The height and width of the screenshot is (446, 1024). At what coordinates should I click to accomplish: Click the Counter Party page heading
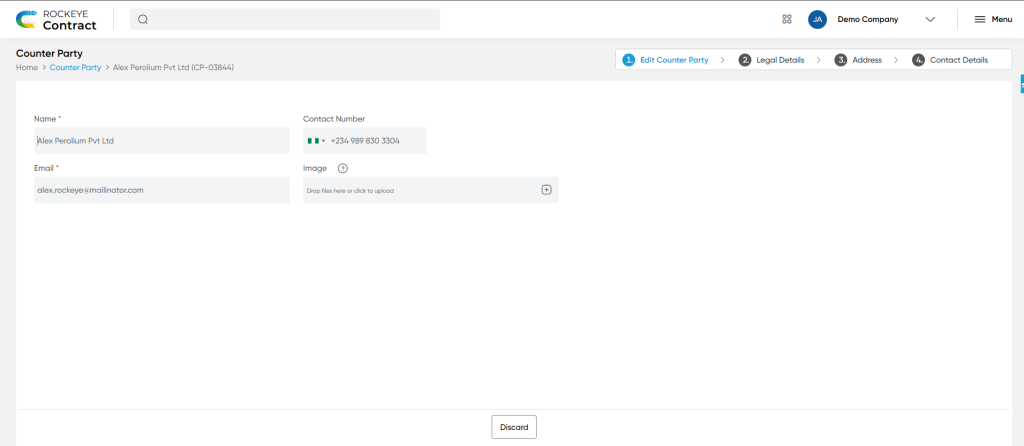[49, 54]
